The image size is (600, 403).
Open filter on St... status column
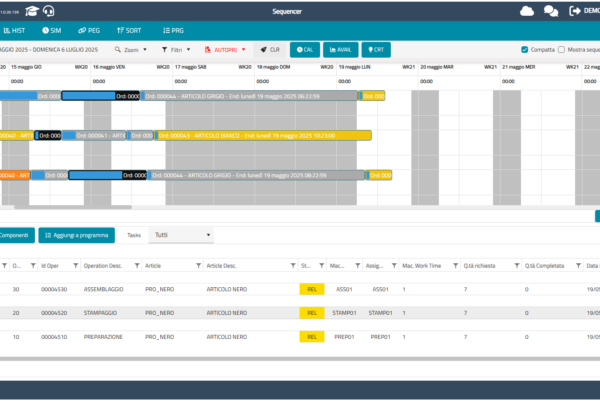pyautogui.click(x=321, y=266)
